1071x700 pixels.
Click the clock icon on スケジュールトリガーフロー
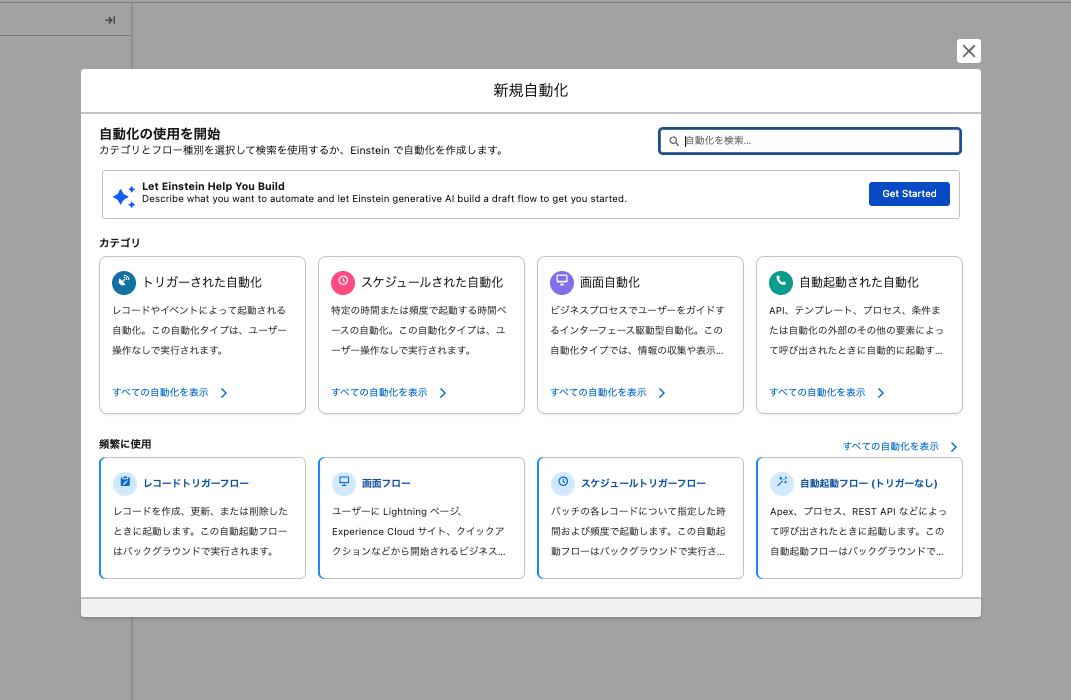561,483
